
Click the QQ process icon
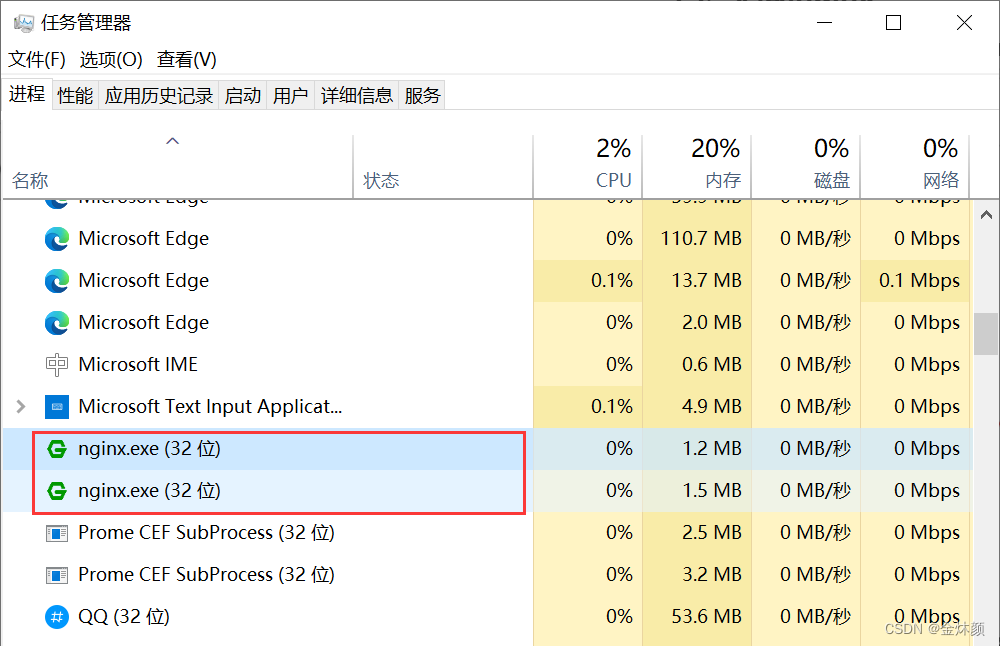click(57, 617)
